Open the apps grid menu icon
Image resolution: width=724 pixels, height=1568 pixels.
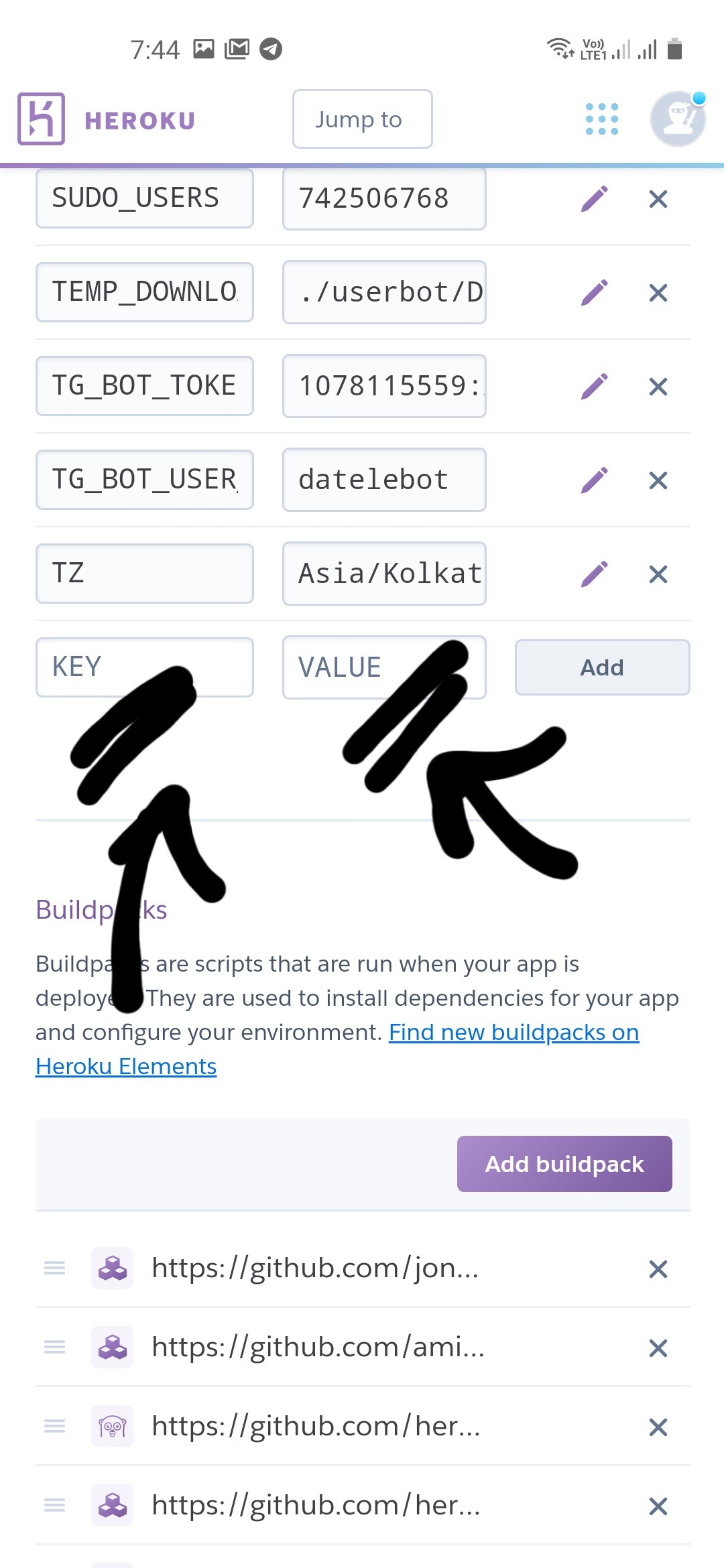(x=601, y=119)
